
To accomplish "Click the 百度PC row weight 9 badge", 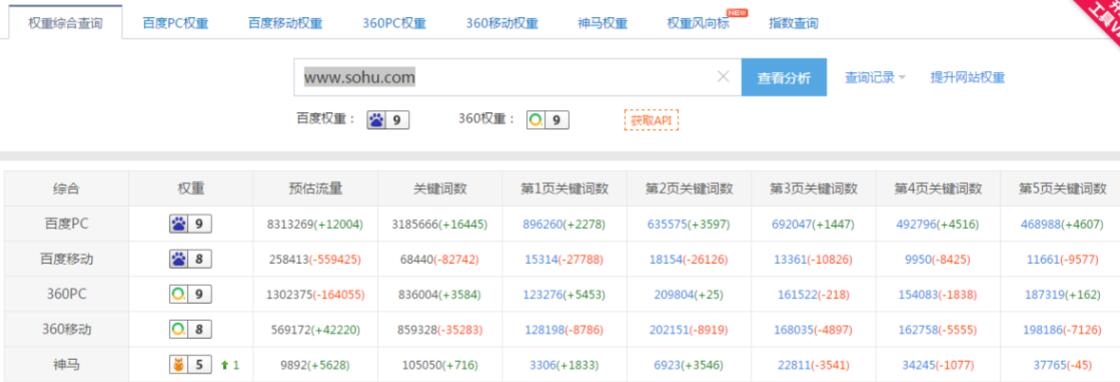I will pos(190,224).
